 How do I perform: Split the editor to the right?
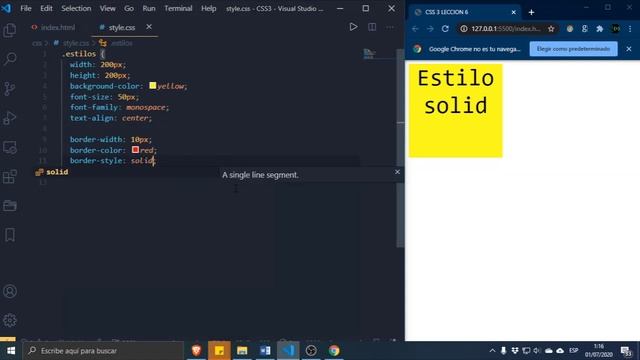point(372,27)
